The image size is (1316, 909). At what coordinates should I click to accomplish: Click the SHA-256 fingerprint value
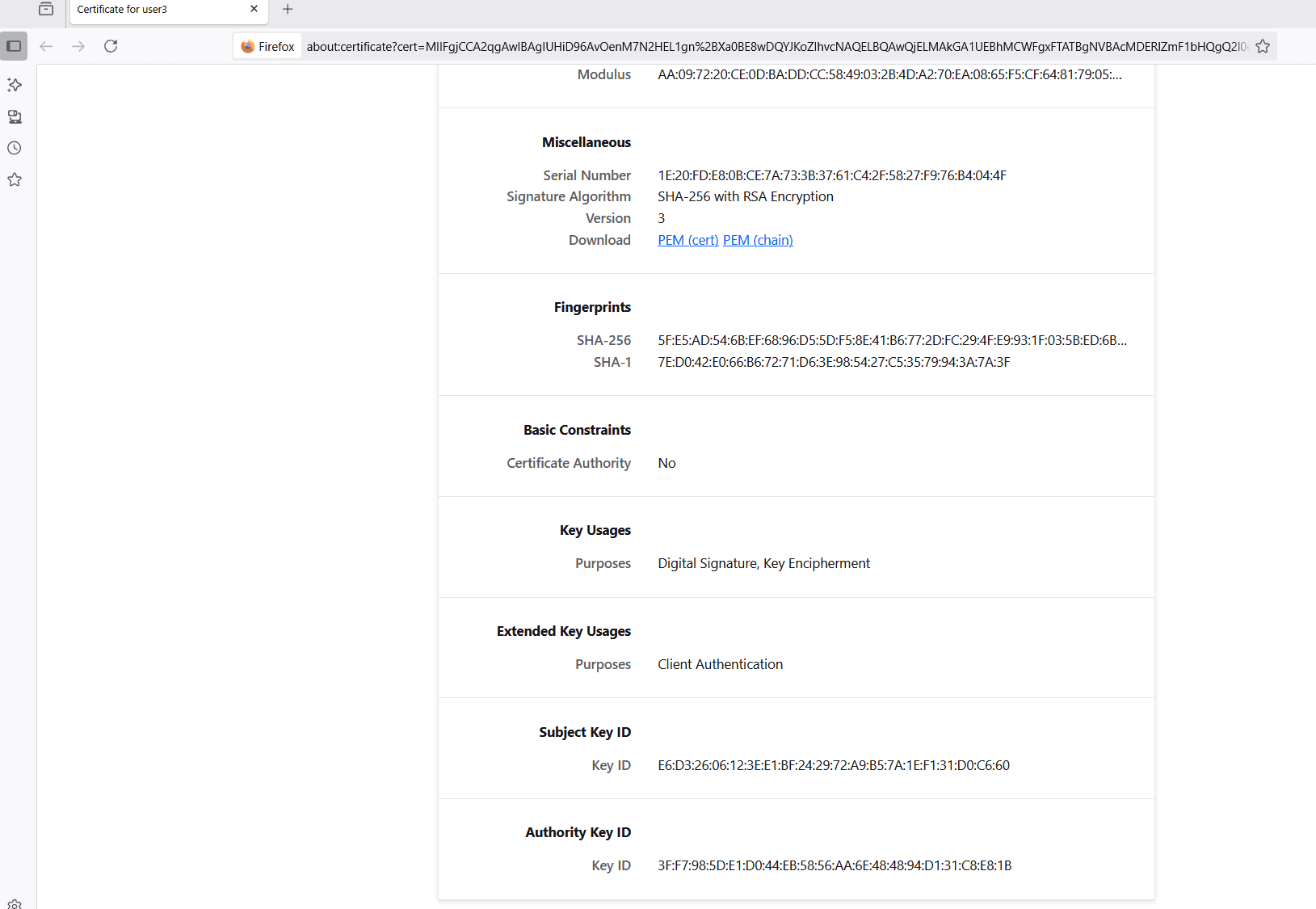893,340
